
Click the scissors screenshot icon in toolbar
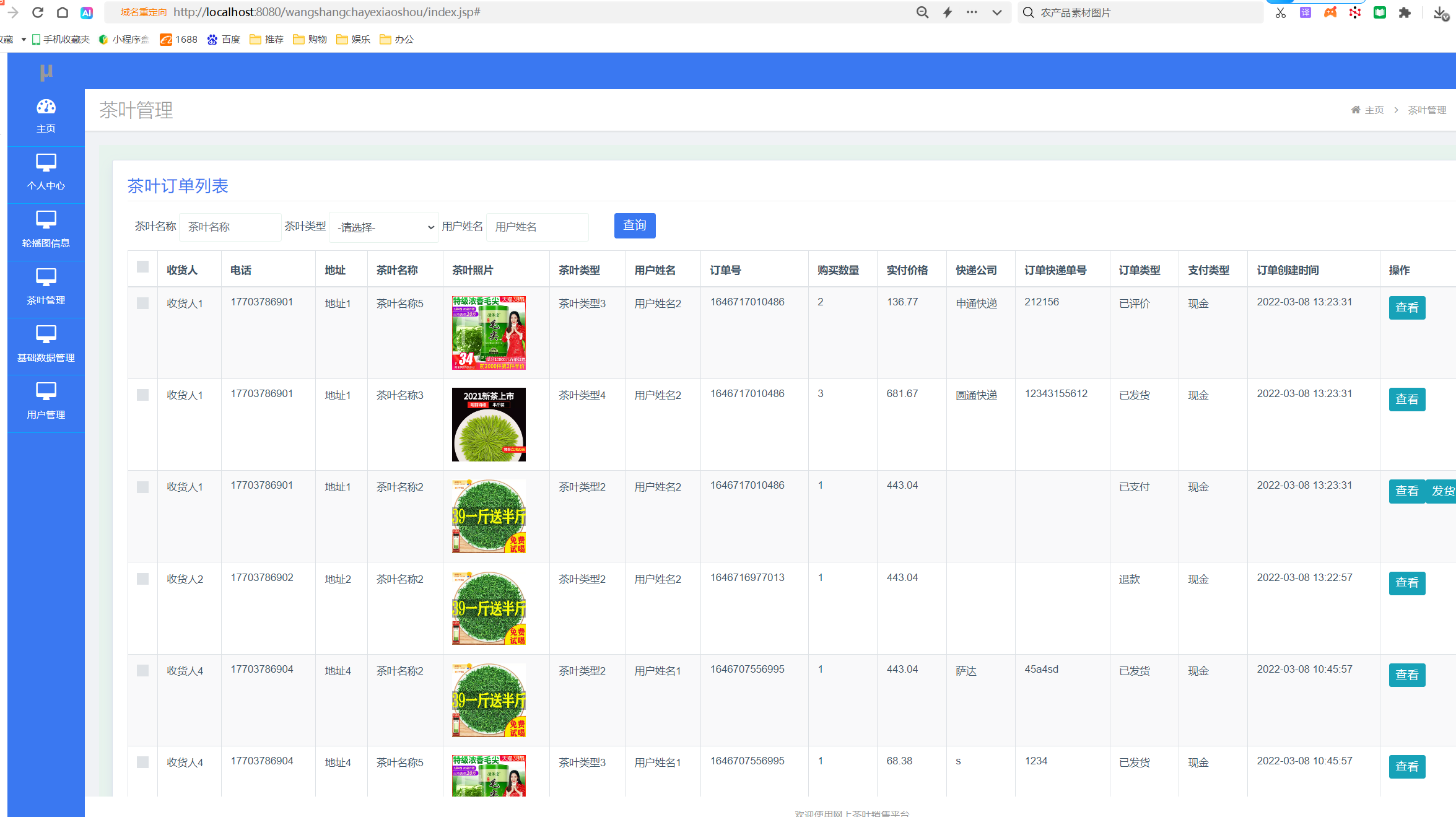pos(1281,12)
